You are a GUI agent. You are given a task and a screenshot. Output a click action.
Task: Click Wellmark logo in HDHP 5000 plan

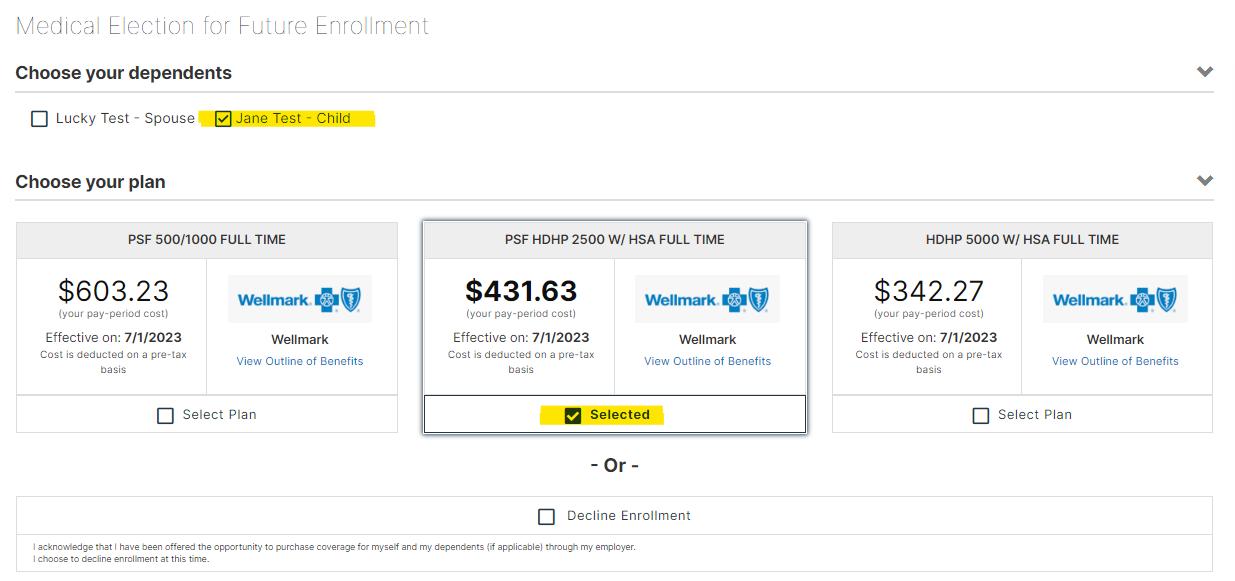tap(1115, 299)
